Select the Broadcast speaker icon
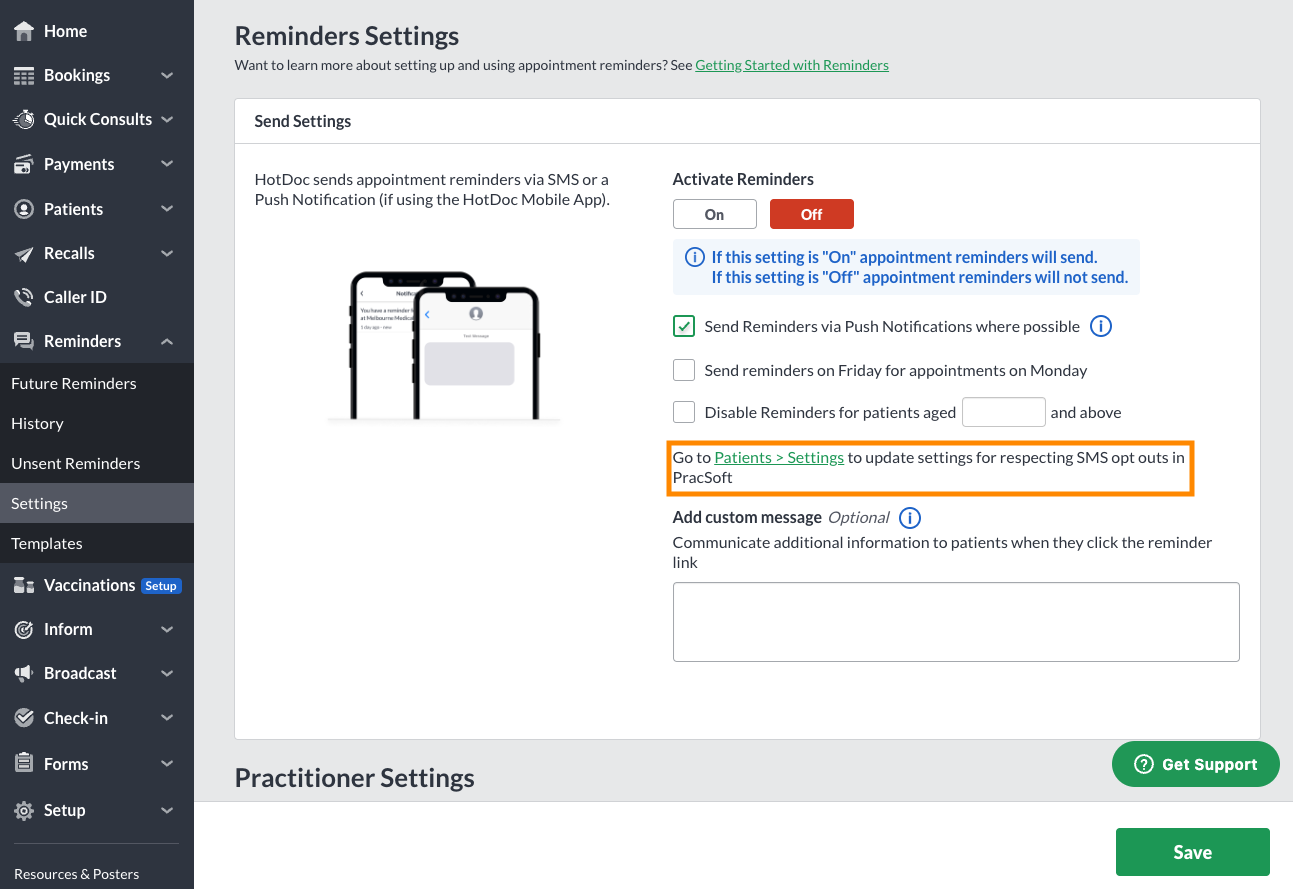Image resolution: width=1293 pixels, height=889 pixels. tap(23, 673)
